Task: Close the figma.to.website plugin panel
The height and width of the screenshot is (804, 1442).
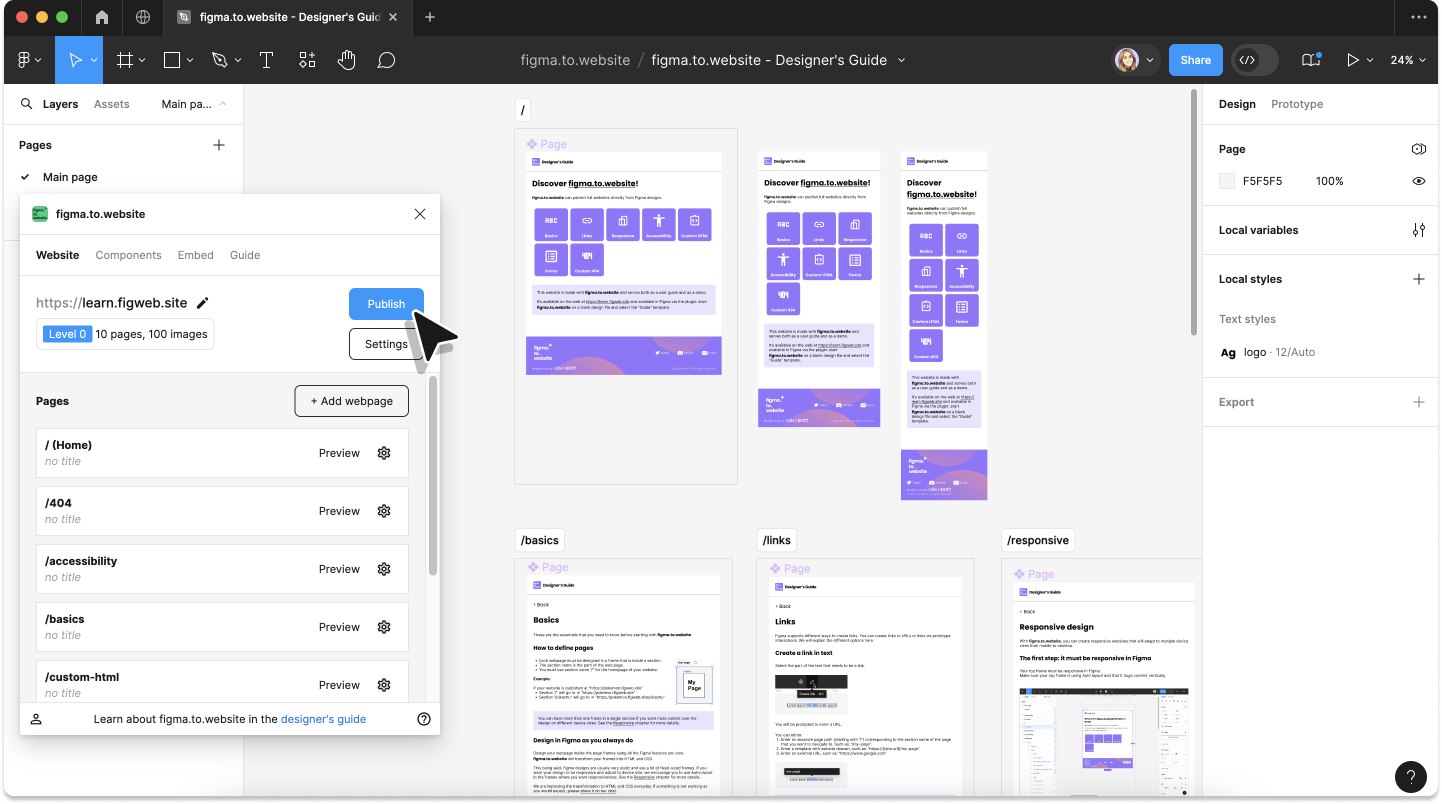Action: point(420,214)
